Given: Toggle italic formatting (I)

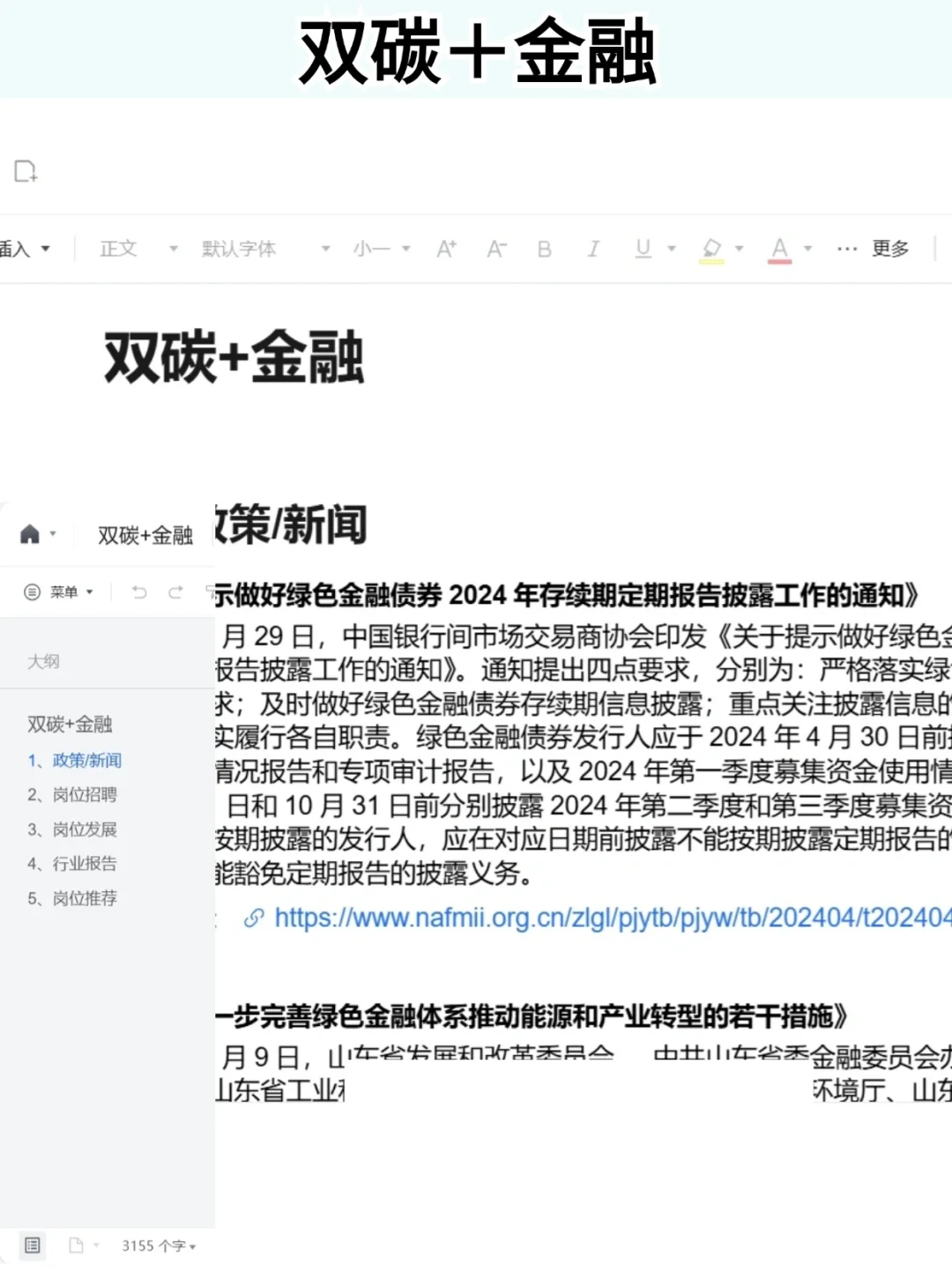Looking at the screenshot, I should pos(593,249).
